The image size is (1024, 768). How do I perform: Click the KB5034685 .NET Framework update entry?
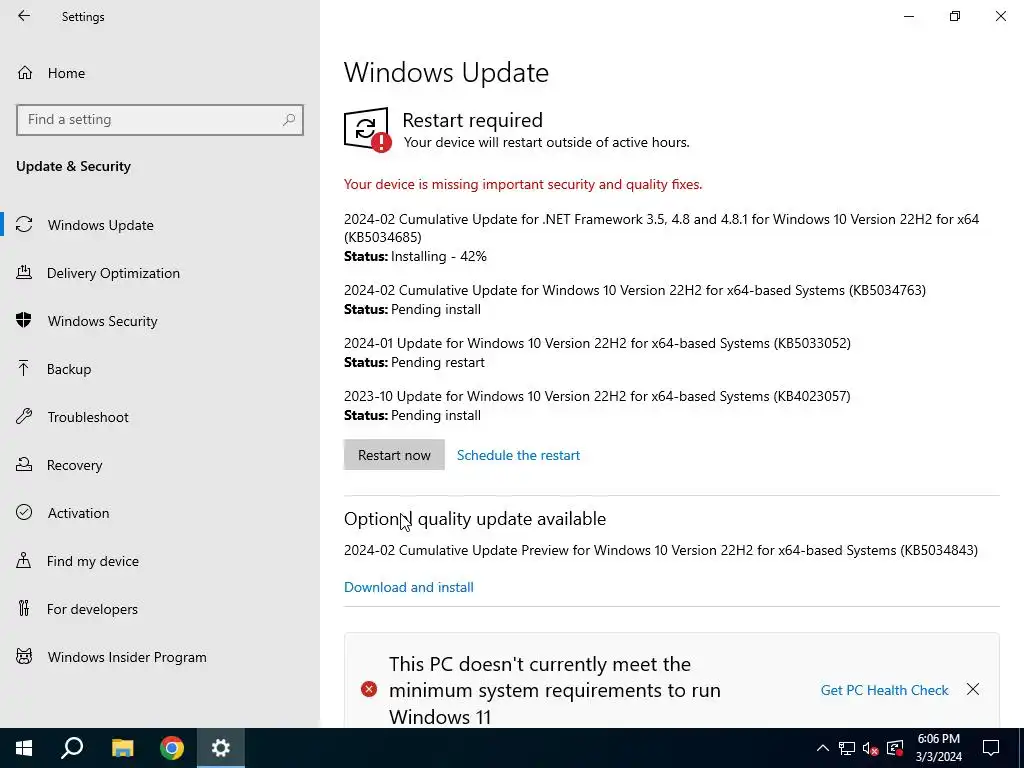tap(662, 228)
